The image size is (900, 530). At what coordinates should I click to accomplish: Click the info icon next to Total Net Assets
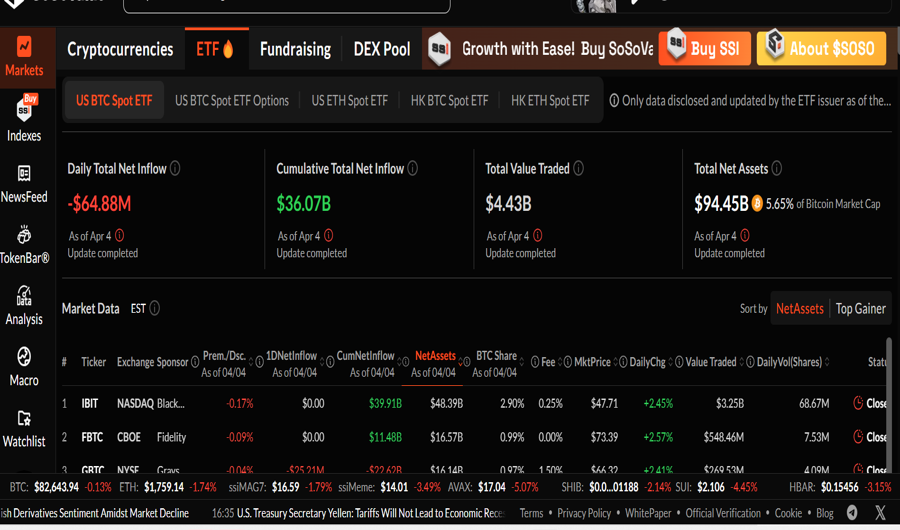click(x=777, y=169)
